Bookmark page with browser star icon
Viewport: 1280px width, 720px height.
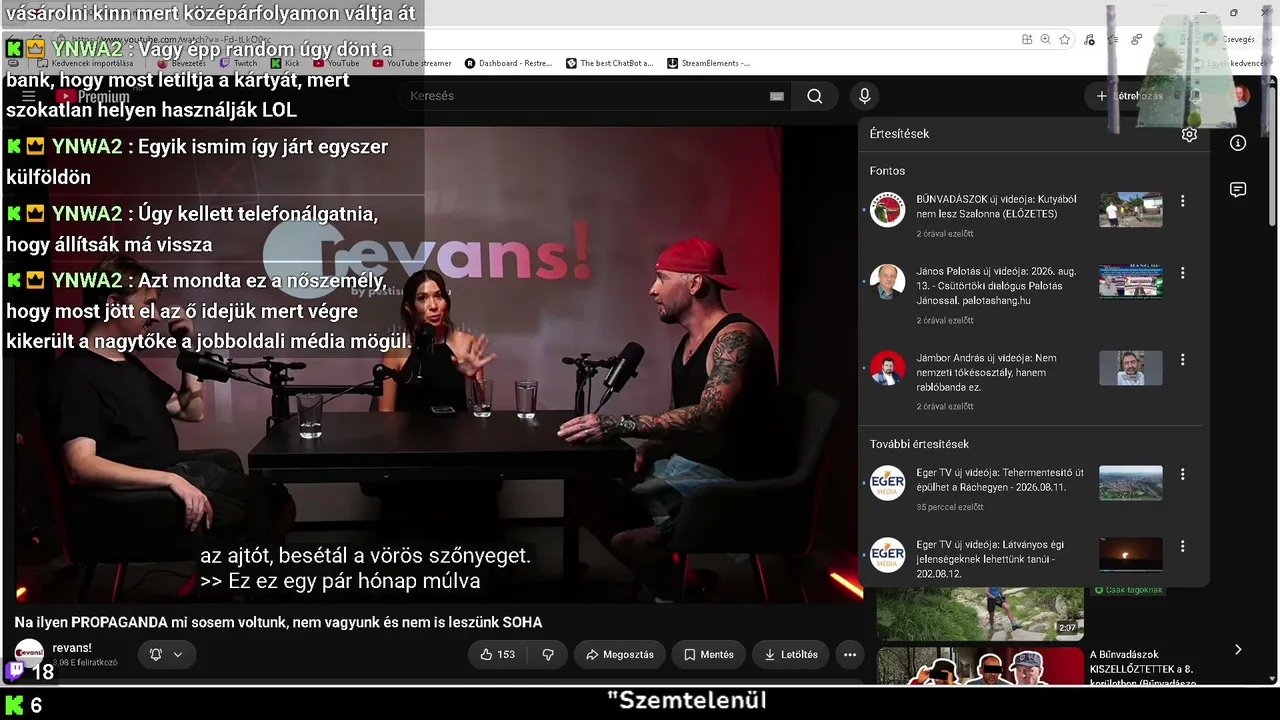coord(1065,39)
